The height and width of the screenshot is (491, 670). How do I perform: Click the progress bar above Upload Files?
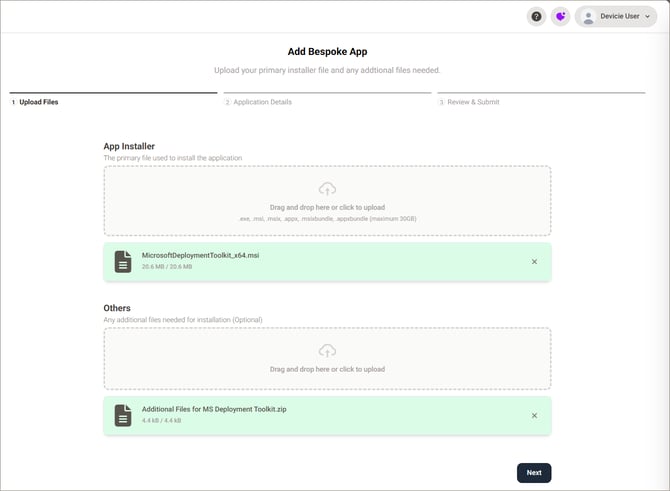[x=112, y=93]
